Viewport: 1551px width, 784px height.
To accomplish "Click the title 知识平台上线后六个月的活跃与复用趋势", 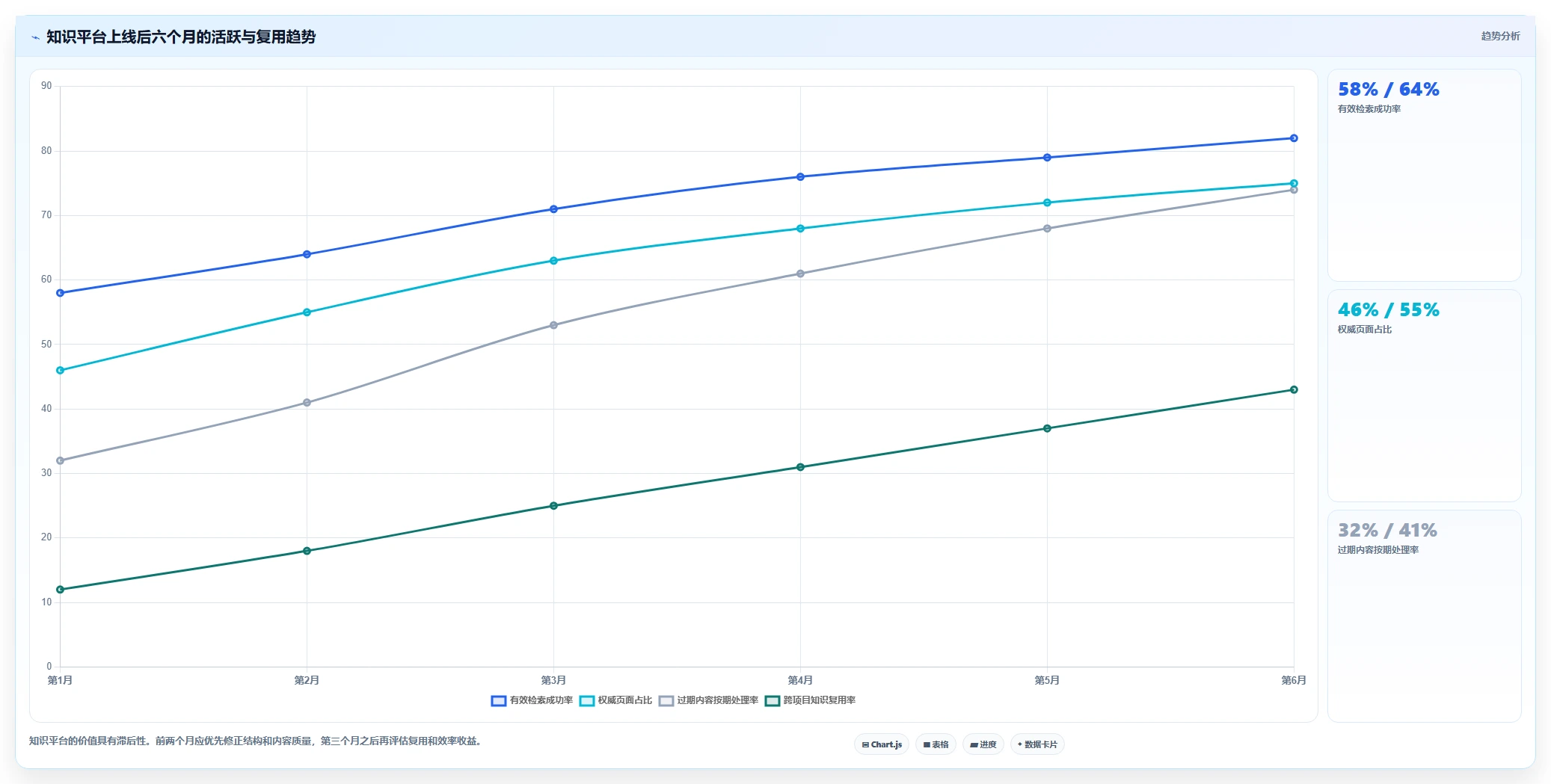I will click(x=181, y=37).
